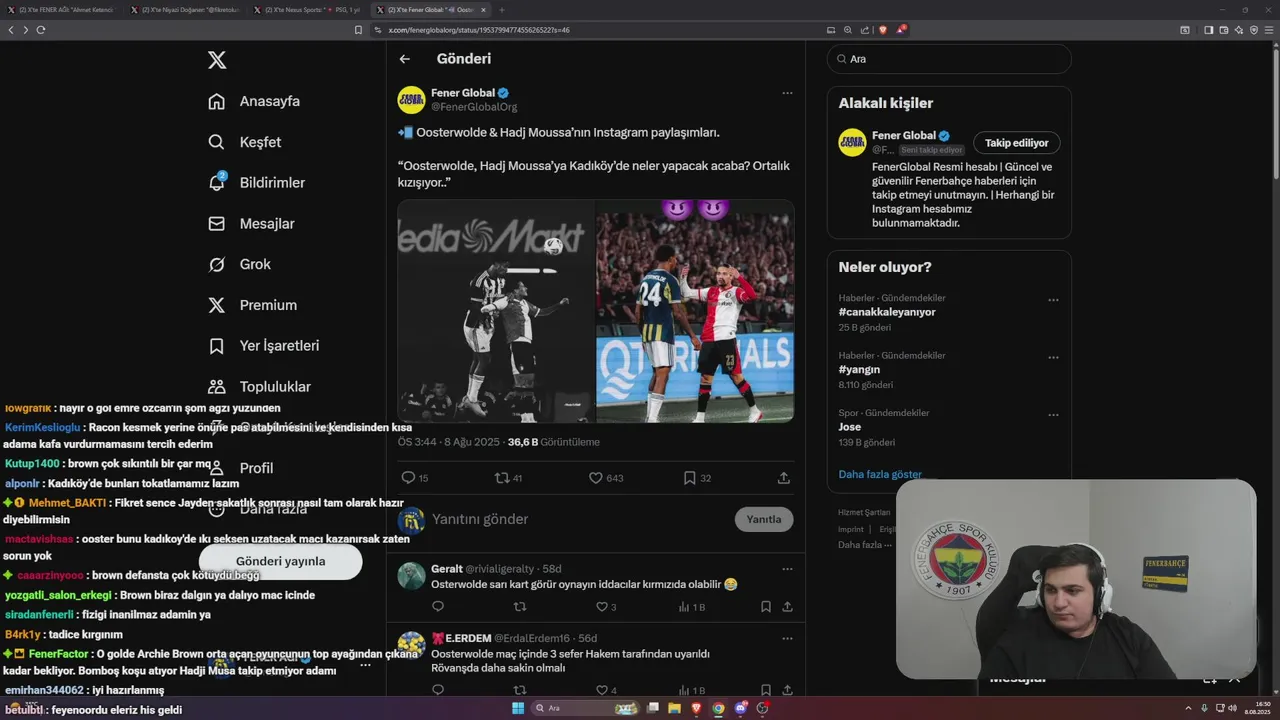View the 1 B stats on Geralt's reply
The image size is (1280, 720).
(692, 607)
